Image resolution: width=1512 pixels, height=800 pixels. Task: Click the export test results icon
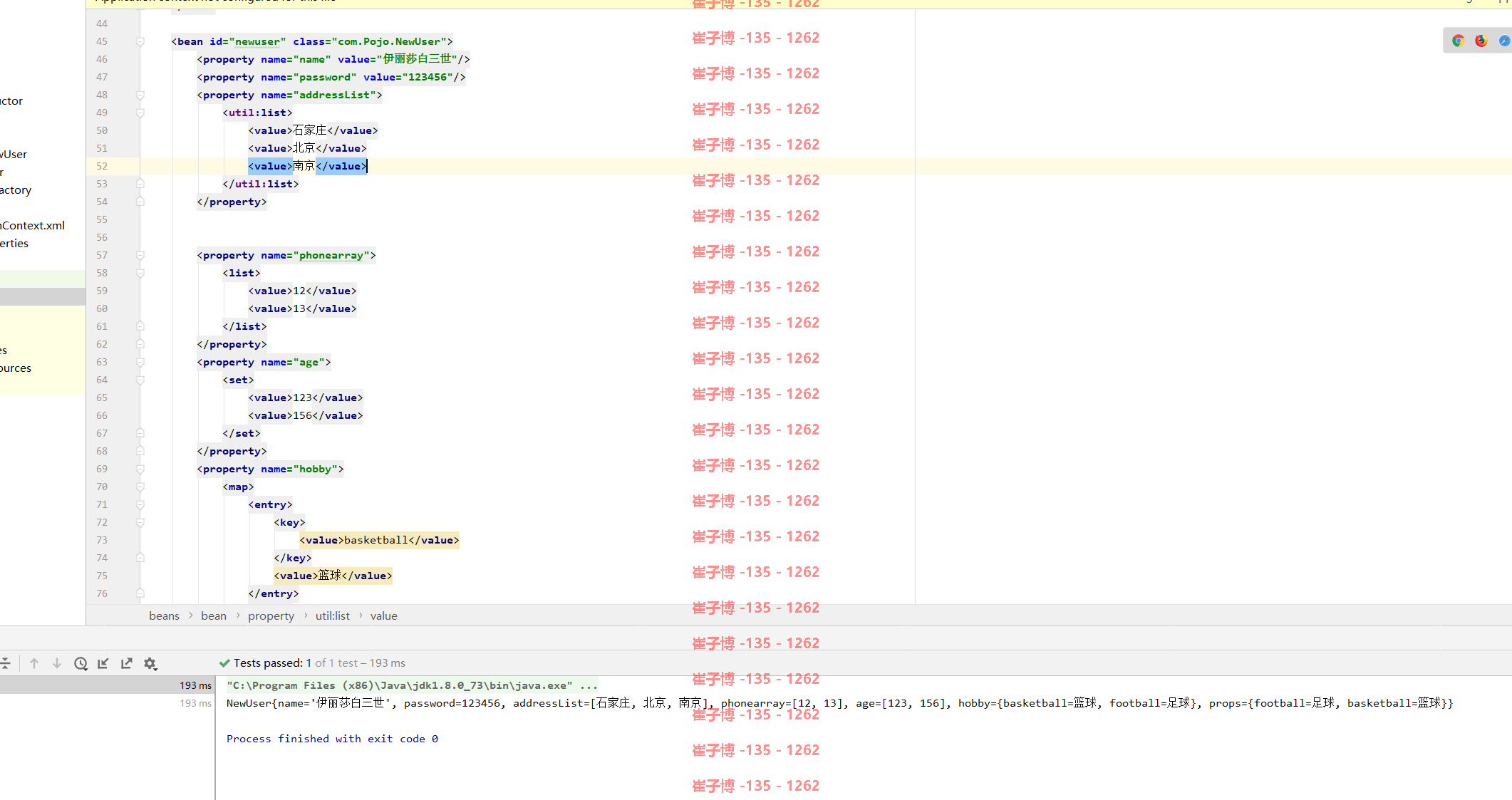pos(126,663)
